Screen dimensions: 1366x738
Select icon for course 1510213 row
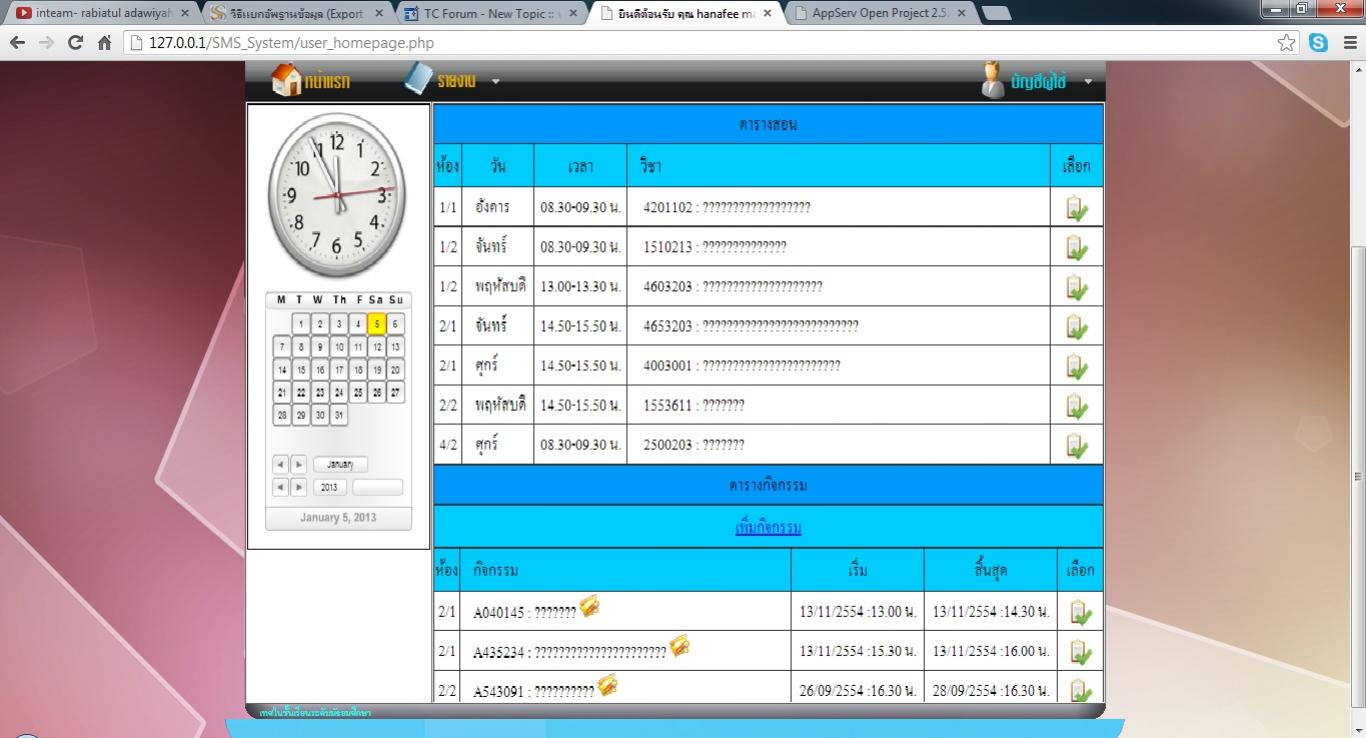coord(1076,247)
